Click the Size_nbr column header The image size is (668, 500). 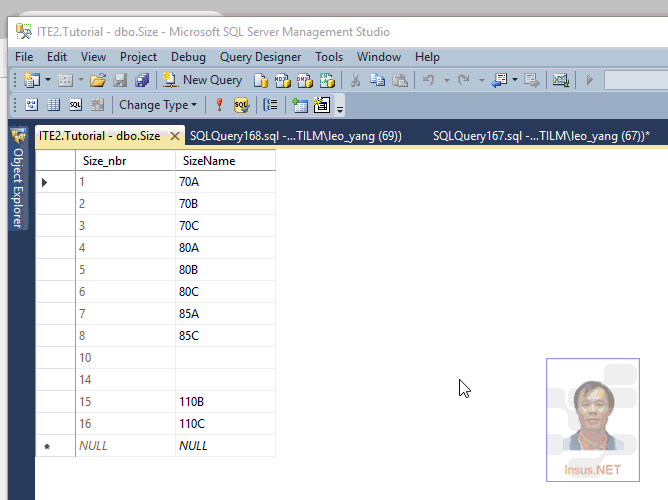tap(125, 161)
